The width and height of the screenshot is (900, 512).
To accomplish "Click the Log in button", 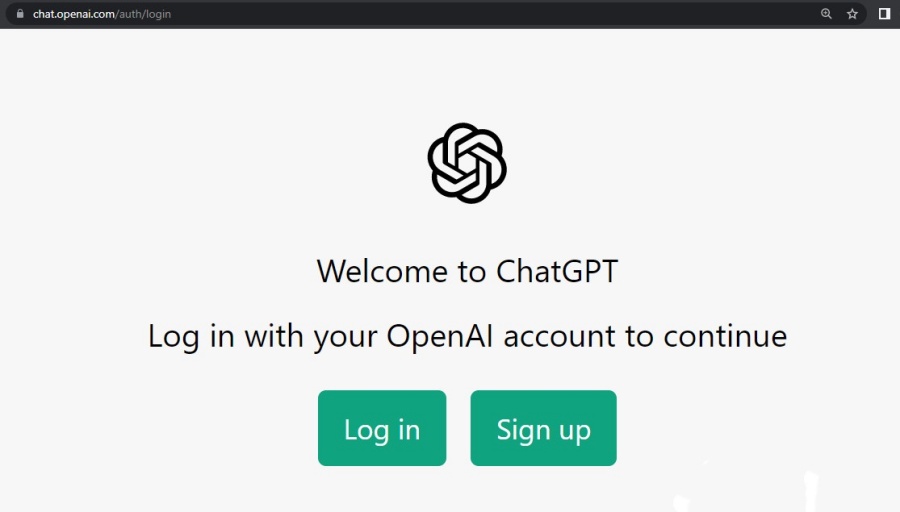I will pyautogui.click(x=382, y=428).
